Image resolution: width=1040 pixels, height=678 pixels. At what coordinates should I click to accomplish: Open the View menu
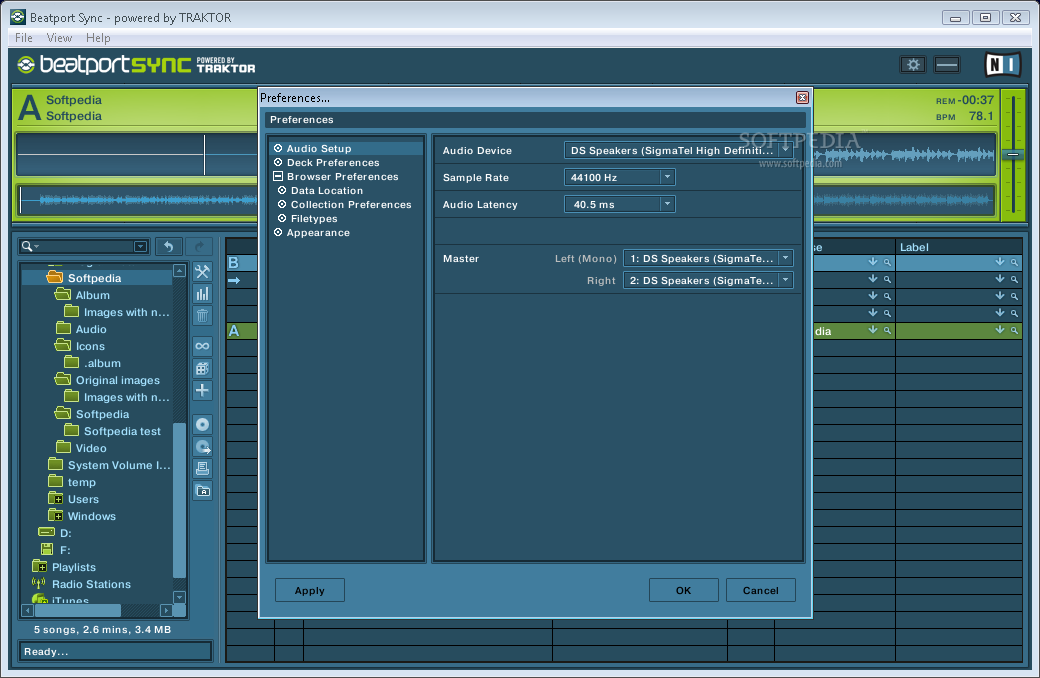pyautogui.click(x=59, y=38)
